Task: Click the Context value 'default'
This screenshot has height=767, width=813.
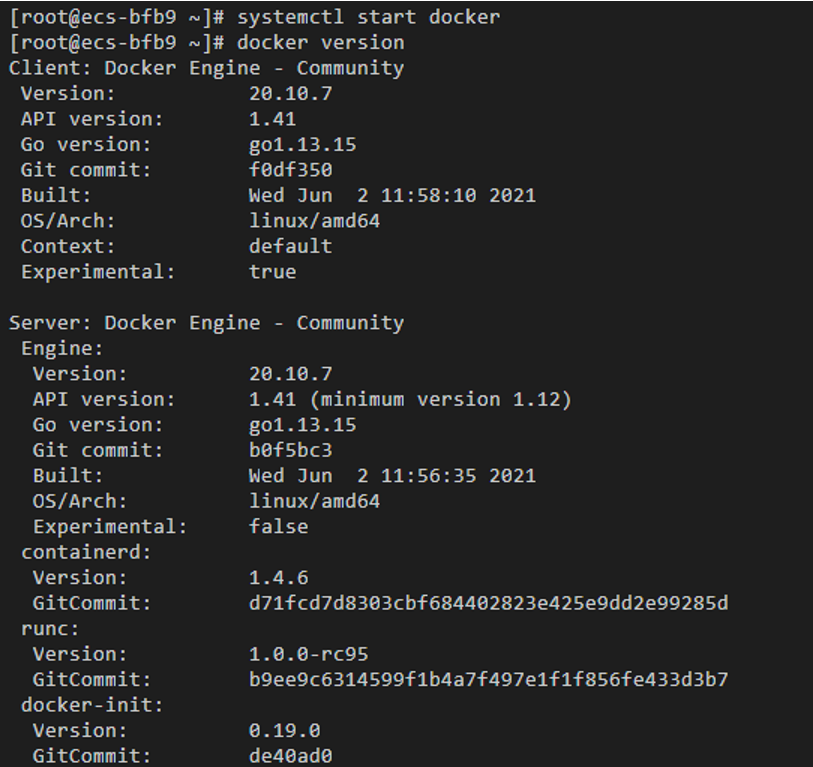Action: coord(290,246)
